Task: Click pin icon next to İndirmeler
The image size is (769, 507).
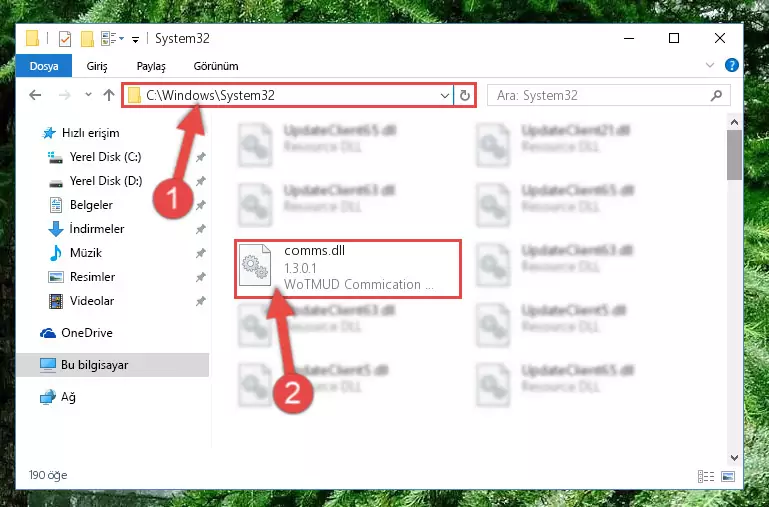Action: pyautogui.click(x=201, y=229)
